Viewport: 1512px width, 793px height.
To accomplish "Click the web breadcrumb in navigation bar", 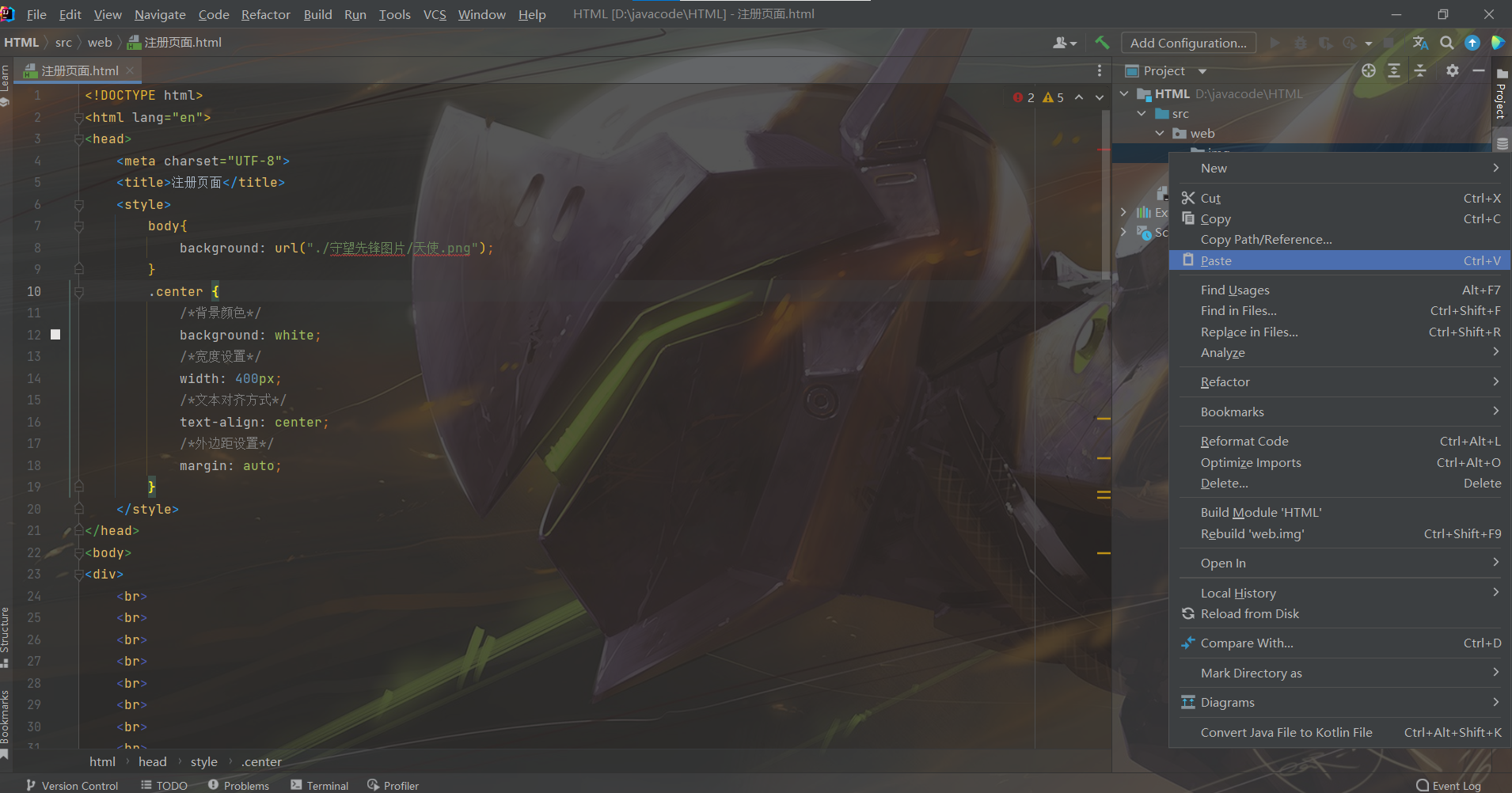I will [x=100, y=43].
